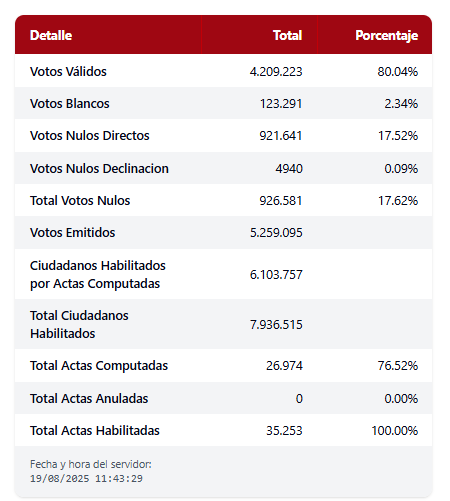The height and width of the screenshot is (501, 450).
Task: Select the Votos Nulos Directos label
Action: pos(90,136)
